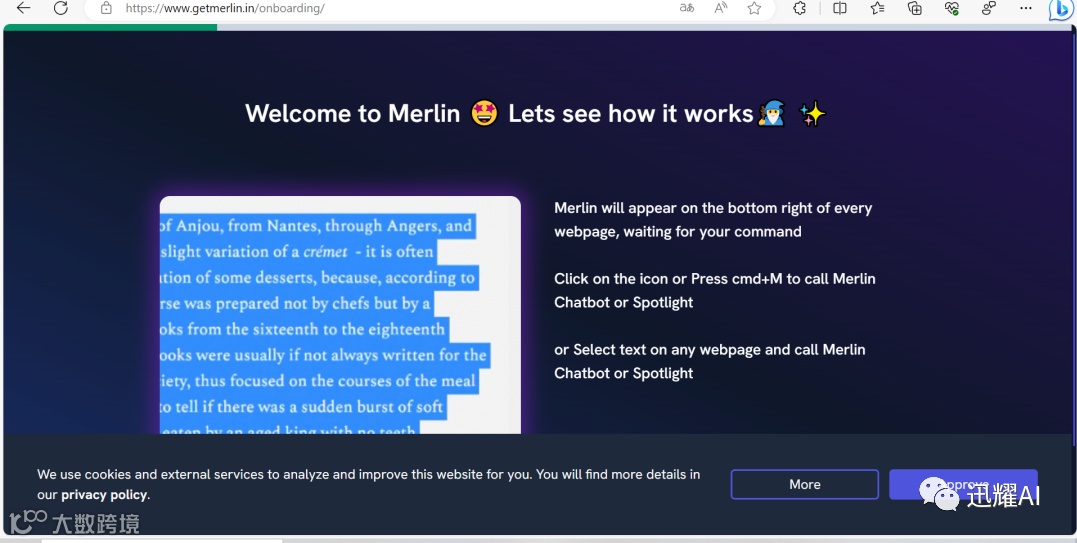Open the Settings and more ellipsis menu
1077x543 pixels.
point(1025,8)
